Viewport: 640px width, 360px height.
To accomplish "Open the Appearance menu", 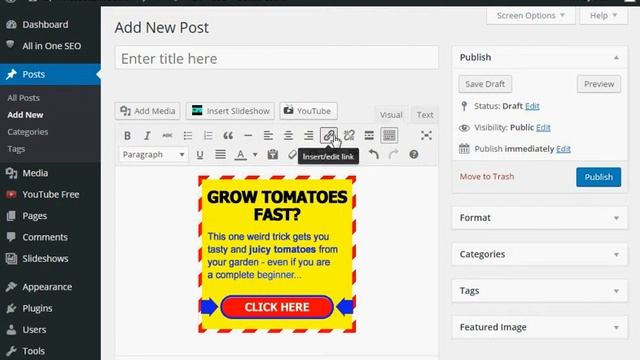I will pos(50,287).
